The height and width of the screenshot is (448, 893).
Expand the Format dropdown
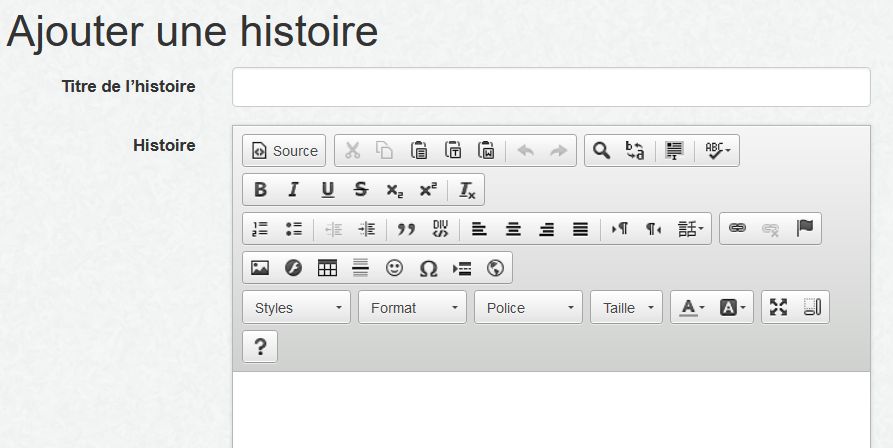pos(412,308)
